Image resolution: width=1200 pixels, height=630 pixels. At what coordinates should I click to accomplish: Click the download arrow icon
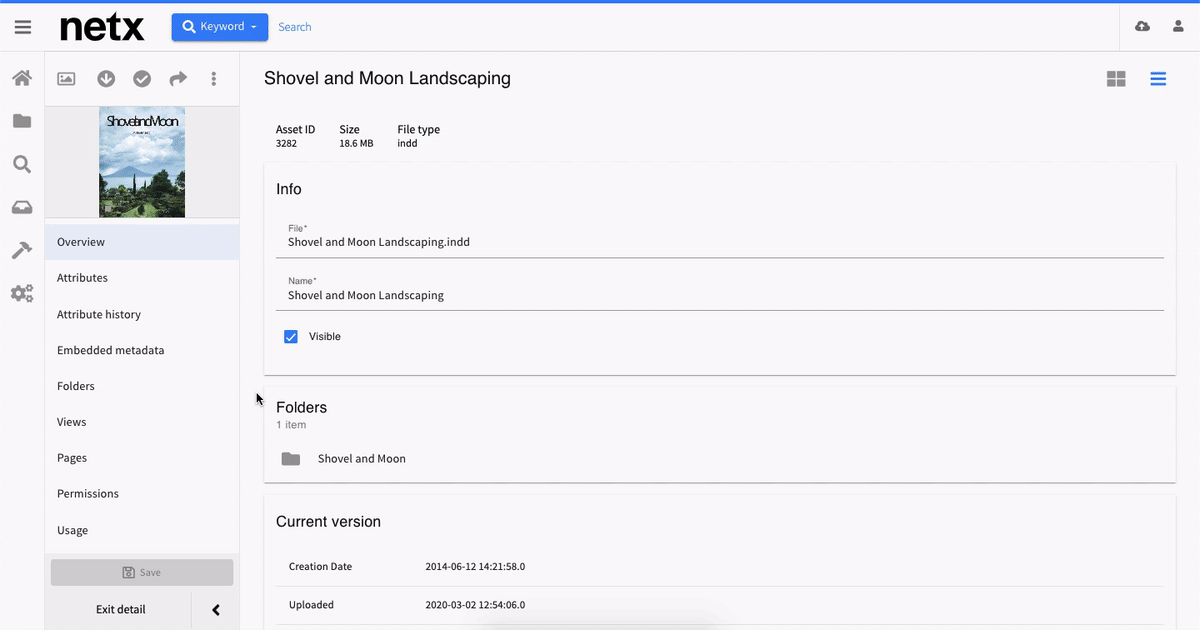[106, 79]
